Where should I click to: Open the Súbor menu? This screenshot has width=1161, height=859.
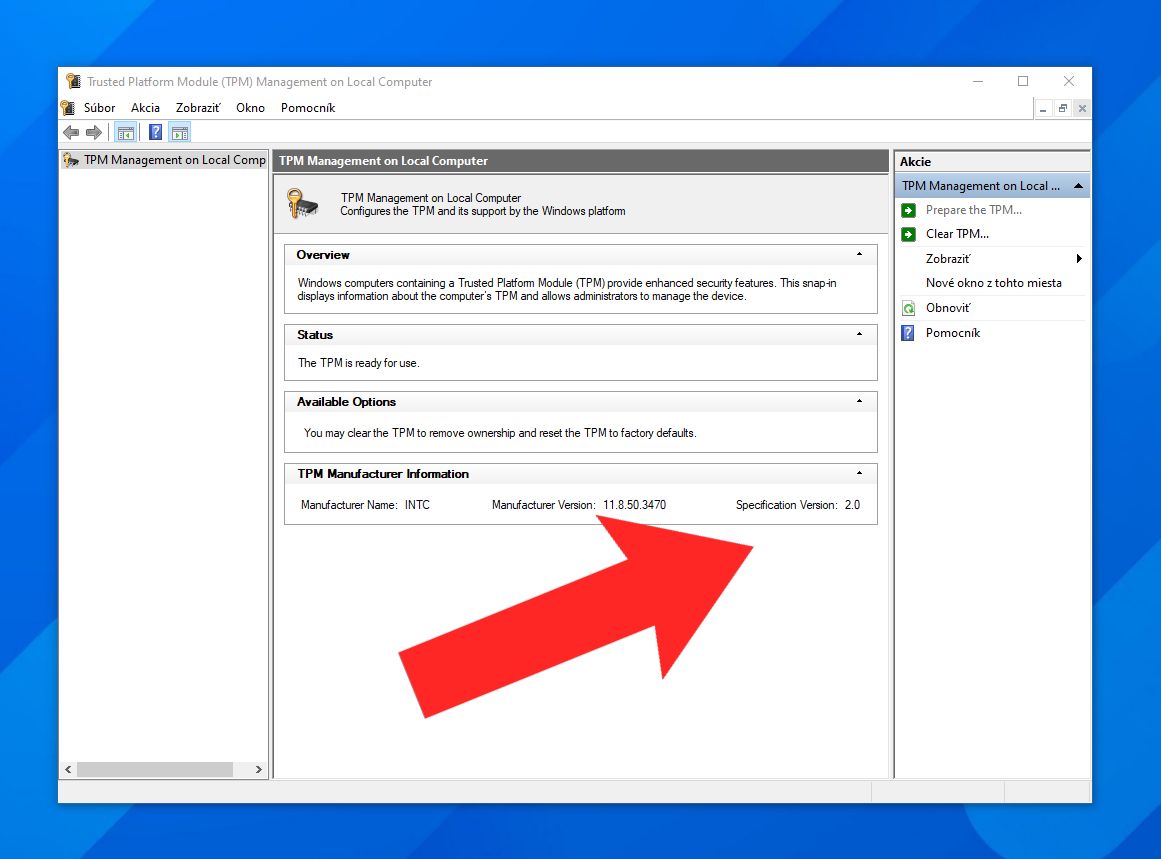click(x=99, y=108)
